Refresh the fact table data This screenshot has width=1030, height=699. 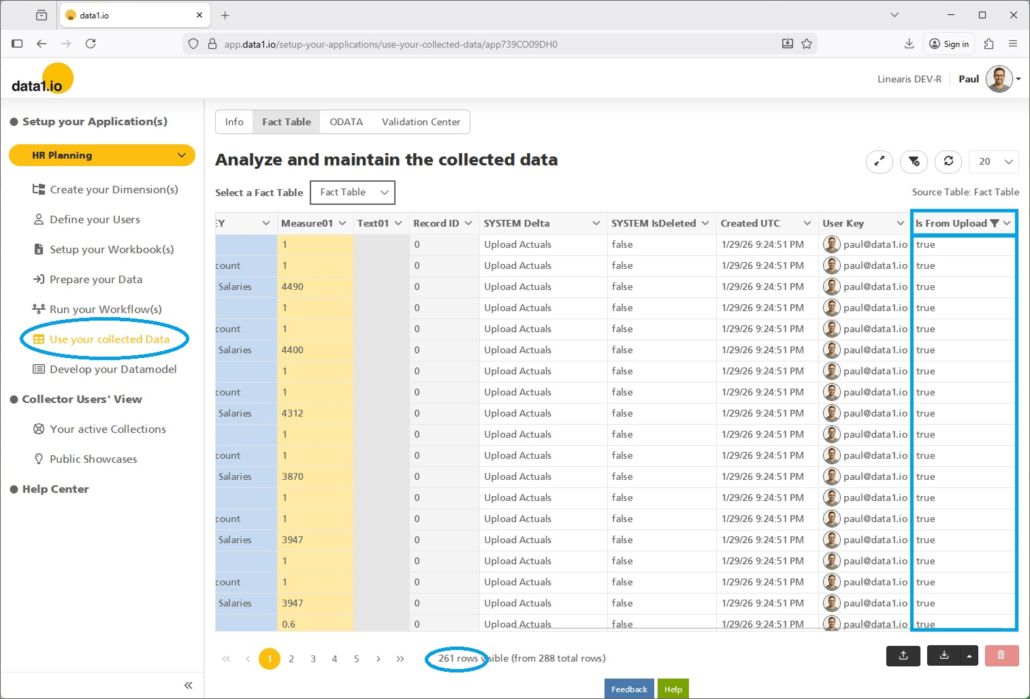coord(947,161)
